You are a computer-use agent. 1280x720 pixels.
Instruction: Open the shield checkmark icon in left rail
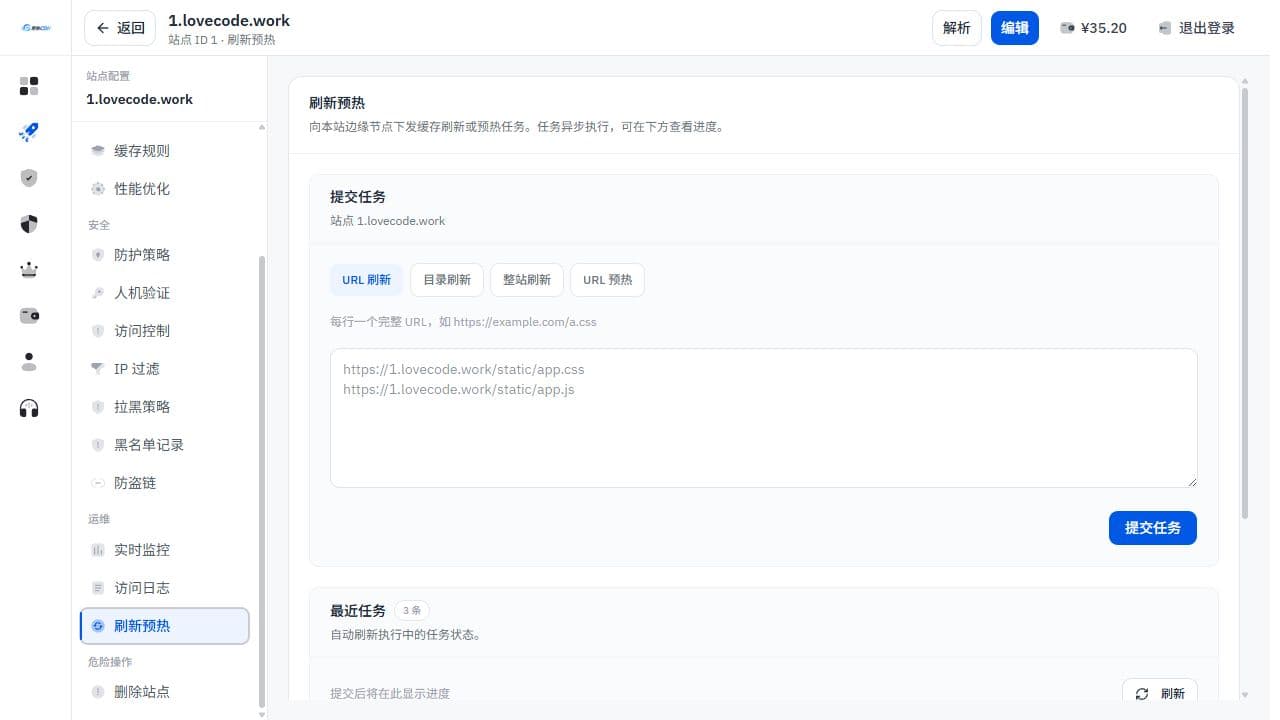pos(29,178)
